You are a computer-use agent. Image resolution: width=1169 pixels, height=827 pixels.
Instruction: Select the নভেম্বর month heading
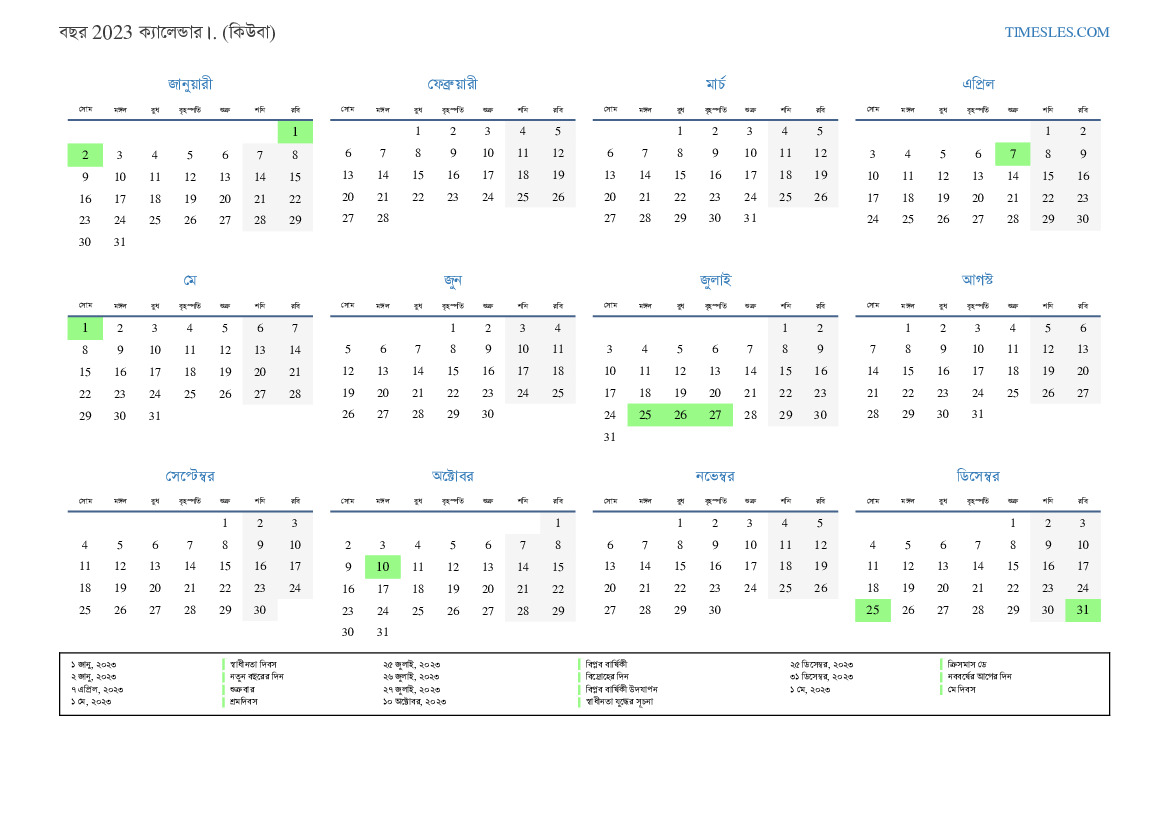pyautogui.click(x=715, y=476)
